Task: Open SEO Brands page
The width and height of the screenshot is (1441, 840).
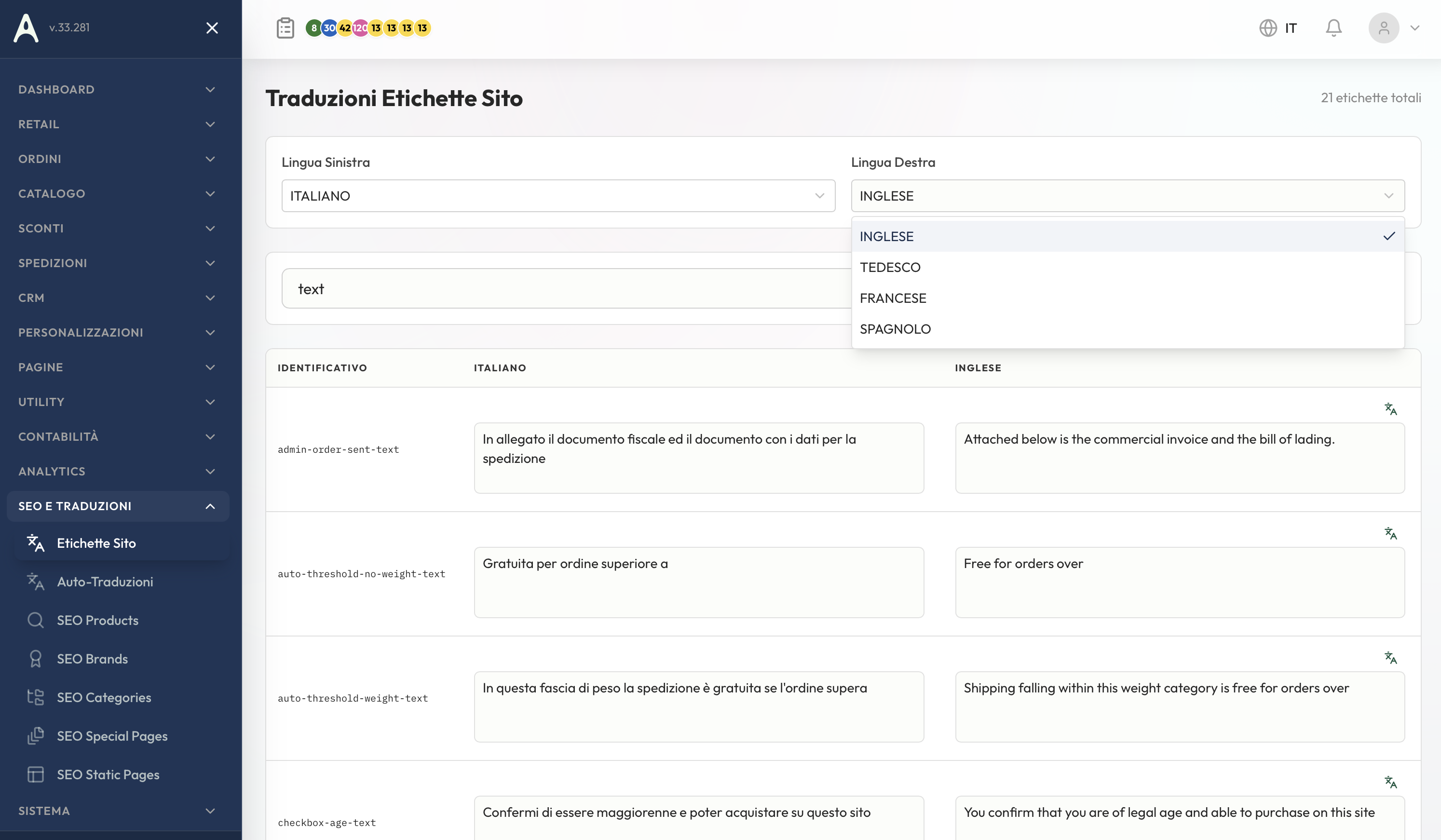Action: tap(122, 659)
